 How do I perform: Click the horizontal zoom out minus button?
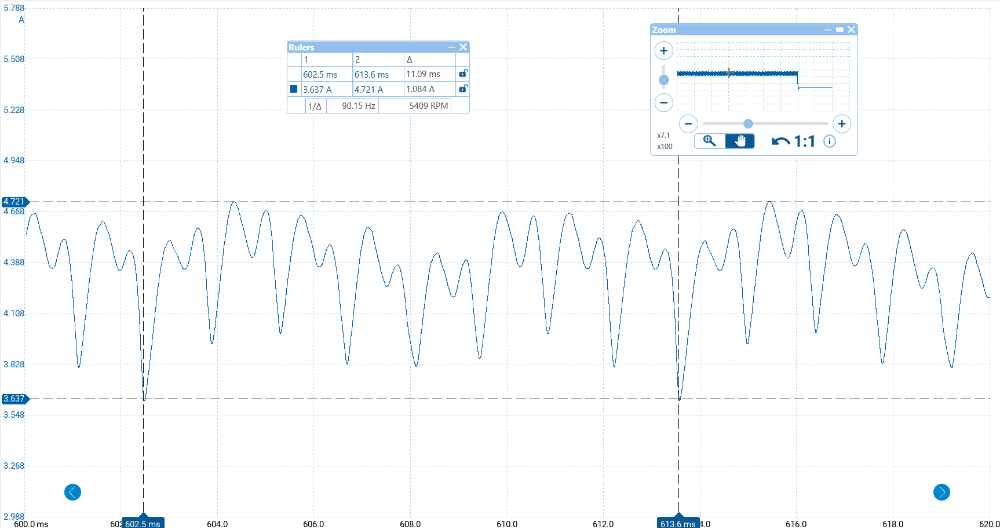[x=688, y=124]
